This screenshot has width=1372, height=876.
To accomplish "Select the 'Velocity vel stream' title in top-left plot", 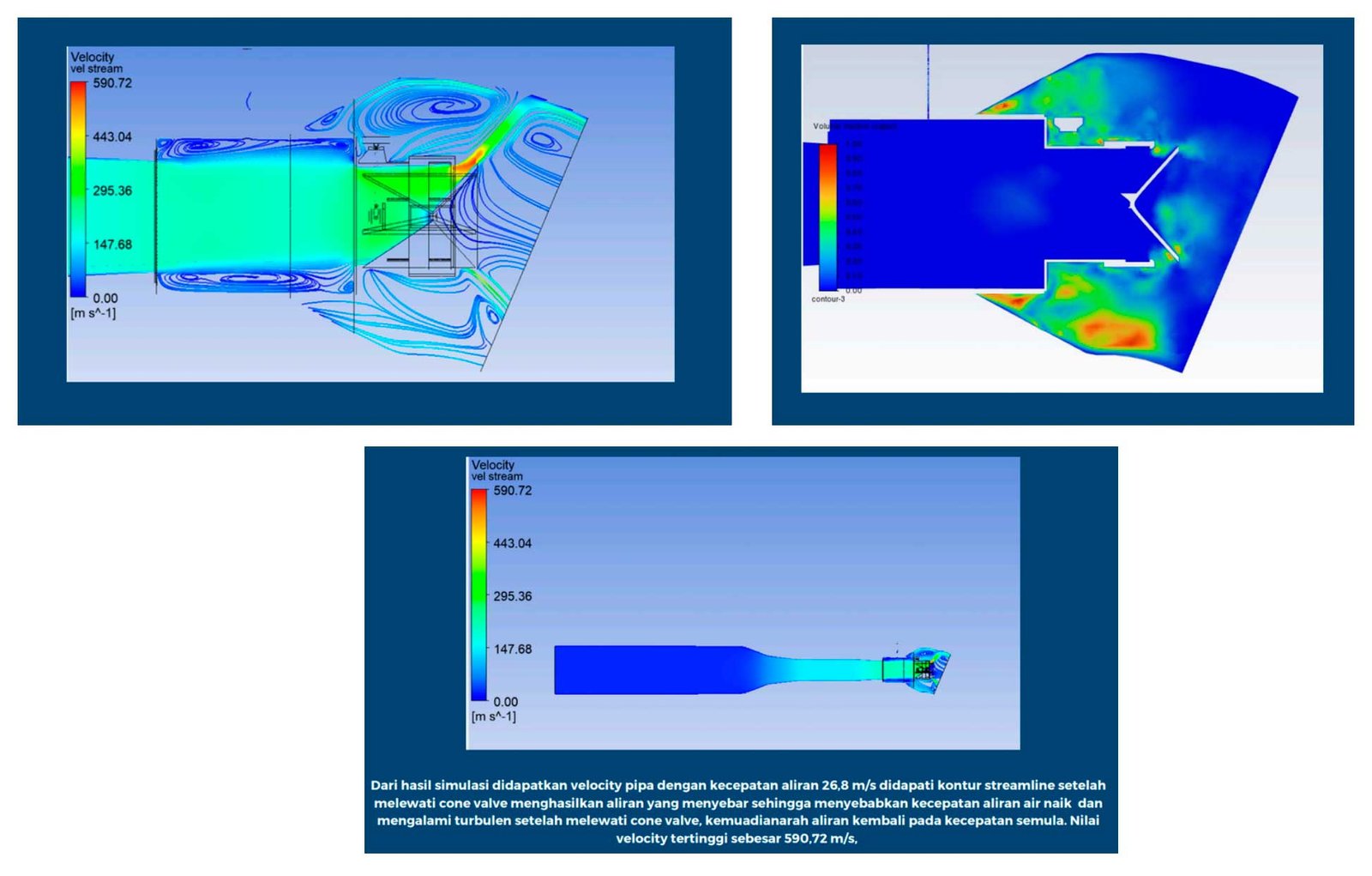I will (95, 62).
